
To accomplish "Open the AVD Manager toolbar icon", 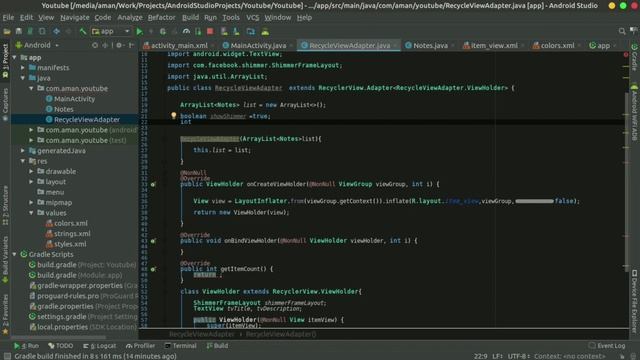I will tap(224, 31).
